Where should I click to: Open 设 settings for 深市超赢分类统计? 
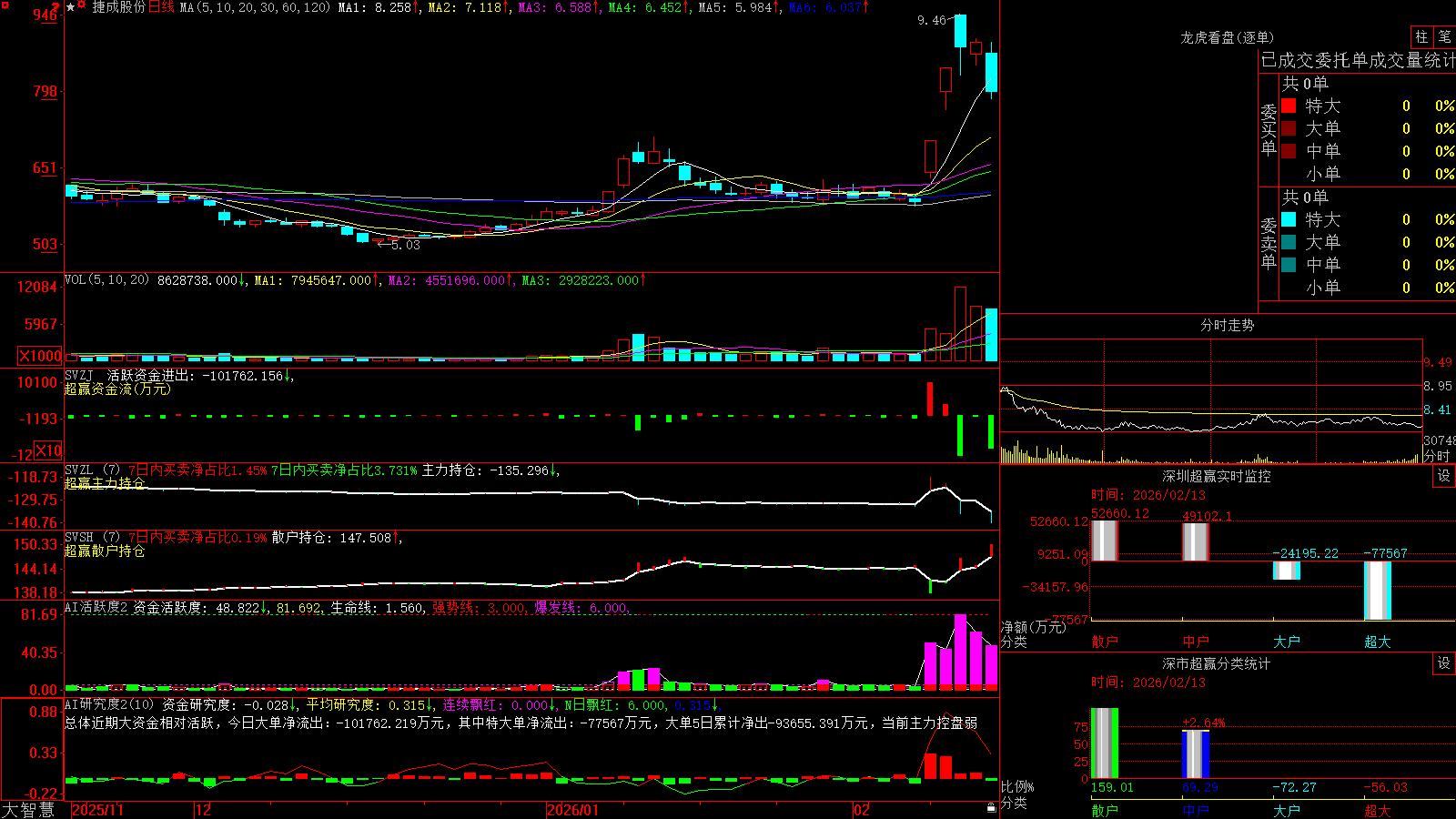(x=1444, y=663)
